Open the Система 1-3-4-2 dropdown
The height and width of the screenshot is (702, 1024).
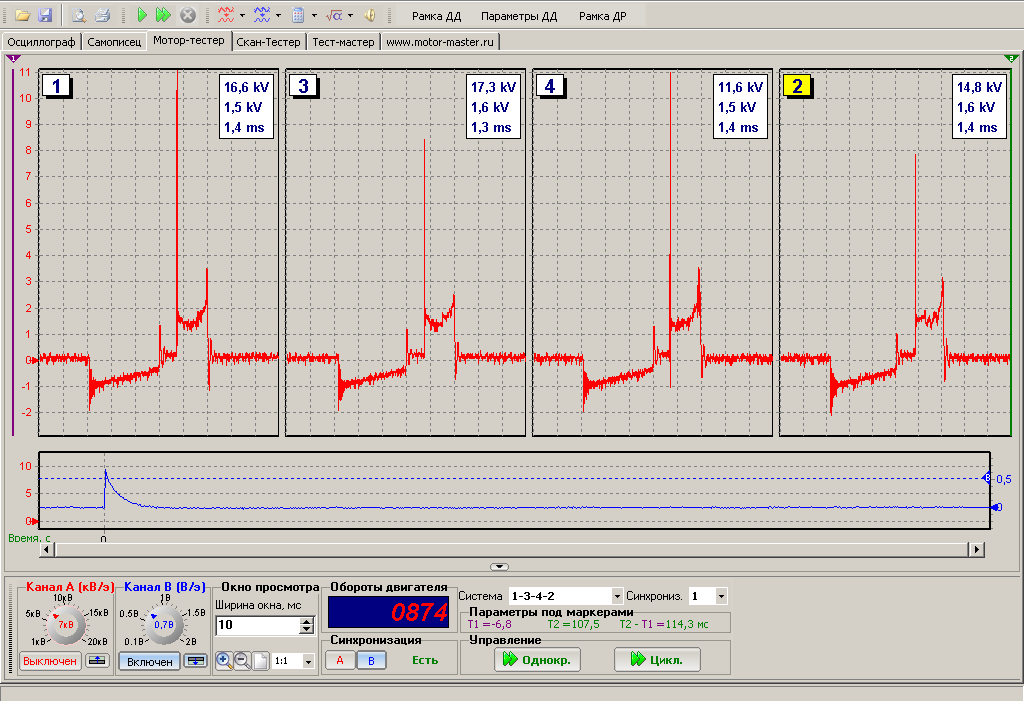tap(616, 596)
